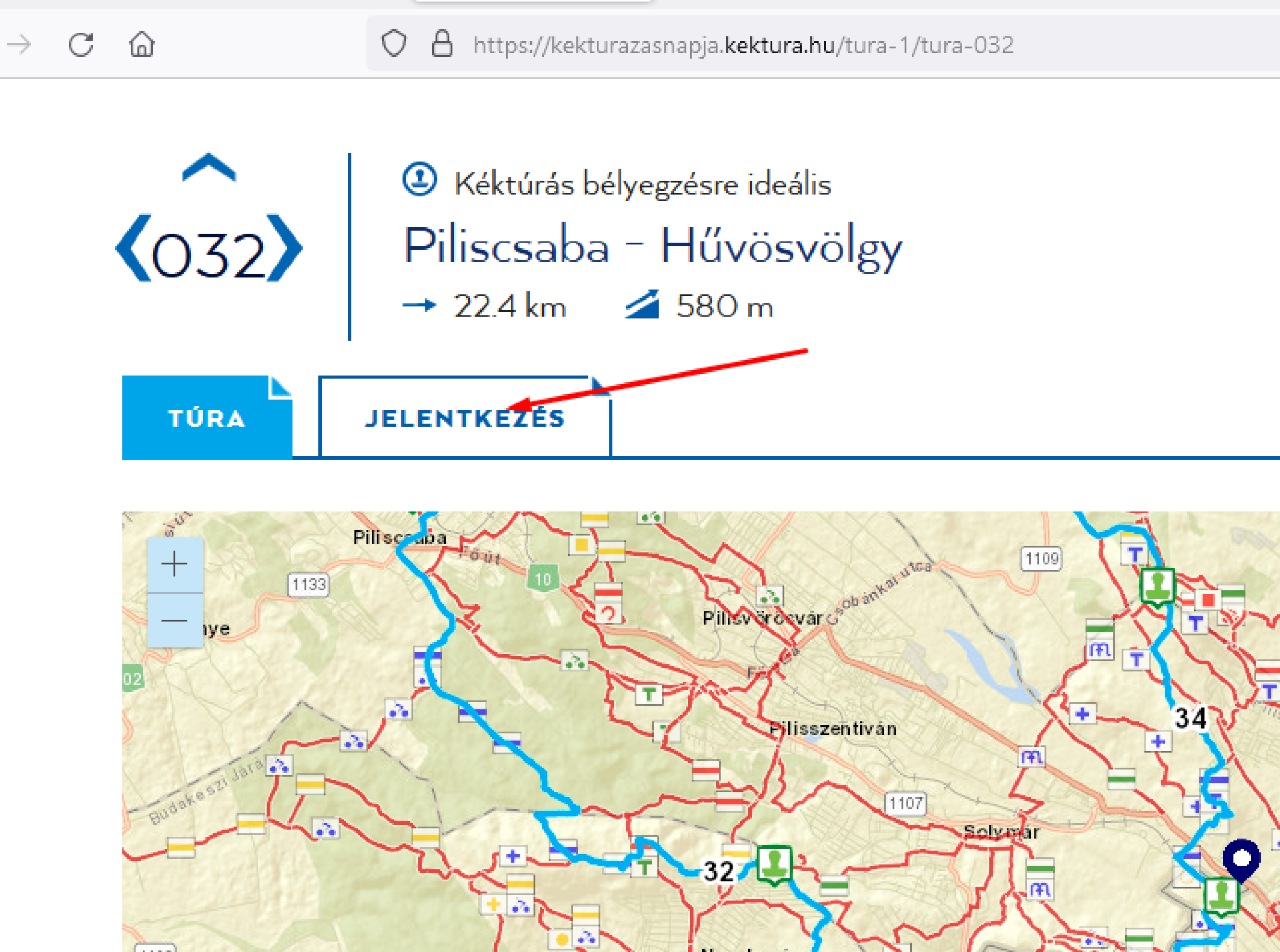The image size is (1280, 952).
Task: Switch to the TÚRA tab
Action: pos(207,418)
